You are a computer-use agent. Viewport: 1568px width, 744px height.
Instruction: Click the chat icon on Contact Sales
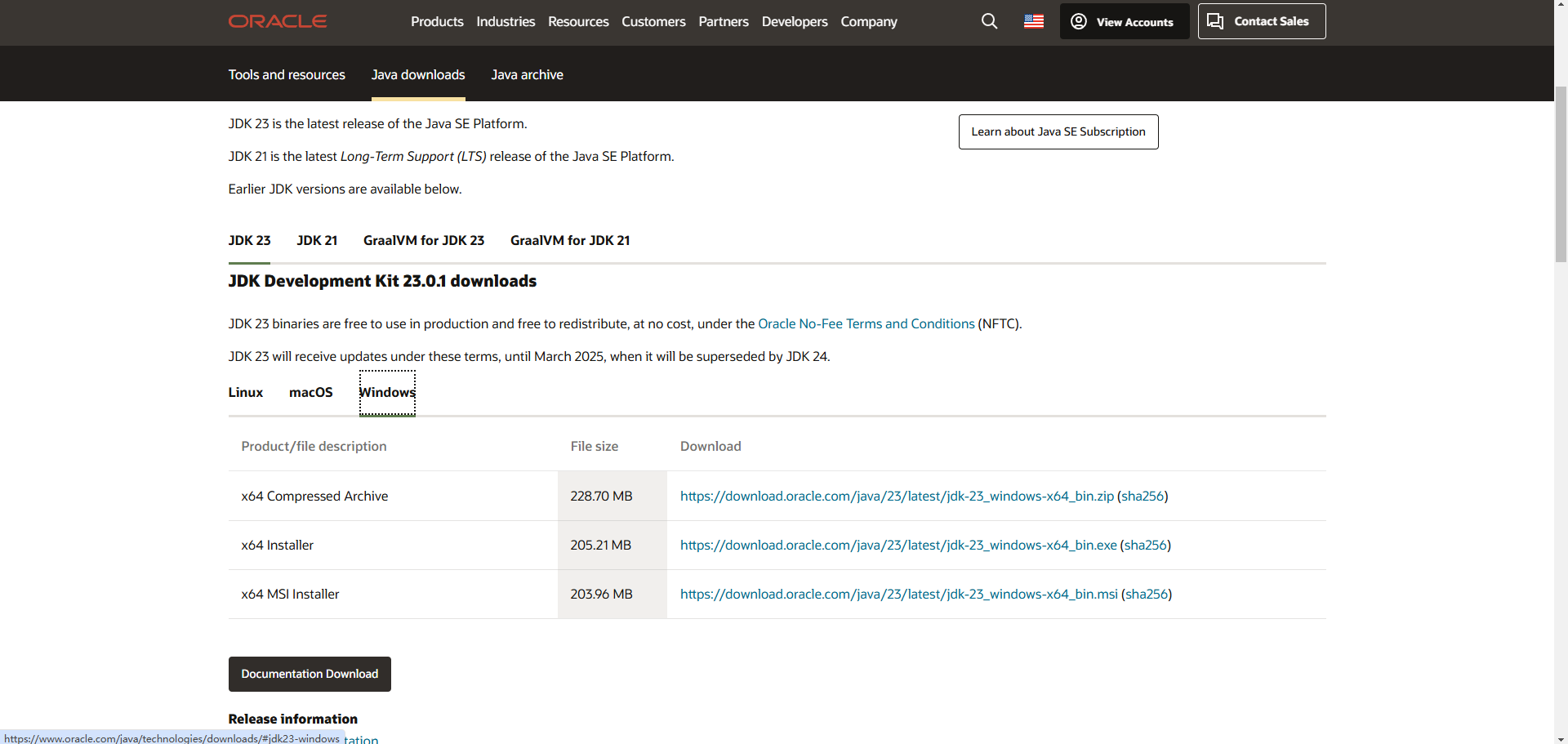tap(1216, 21)
